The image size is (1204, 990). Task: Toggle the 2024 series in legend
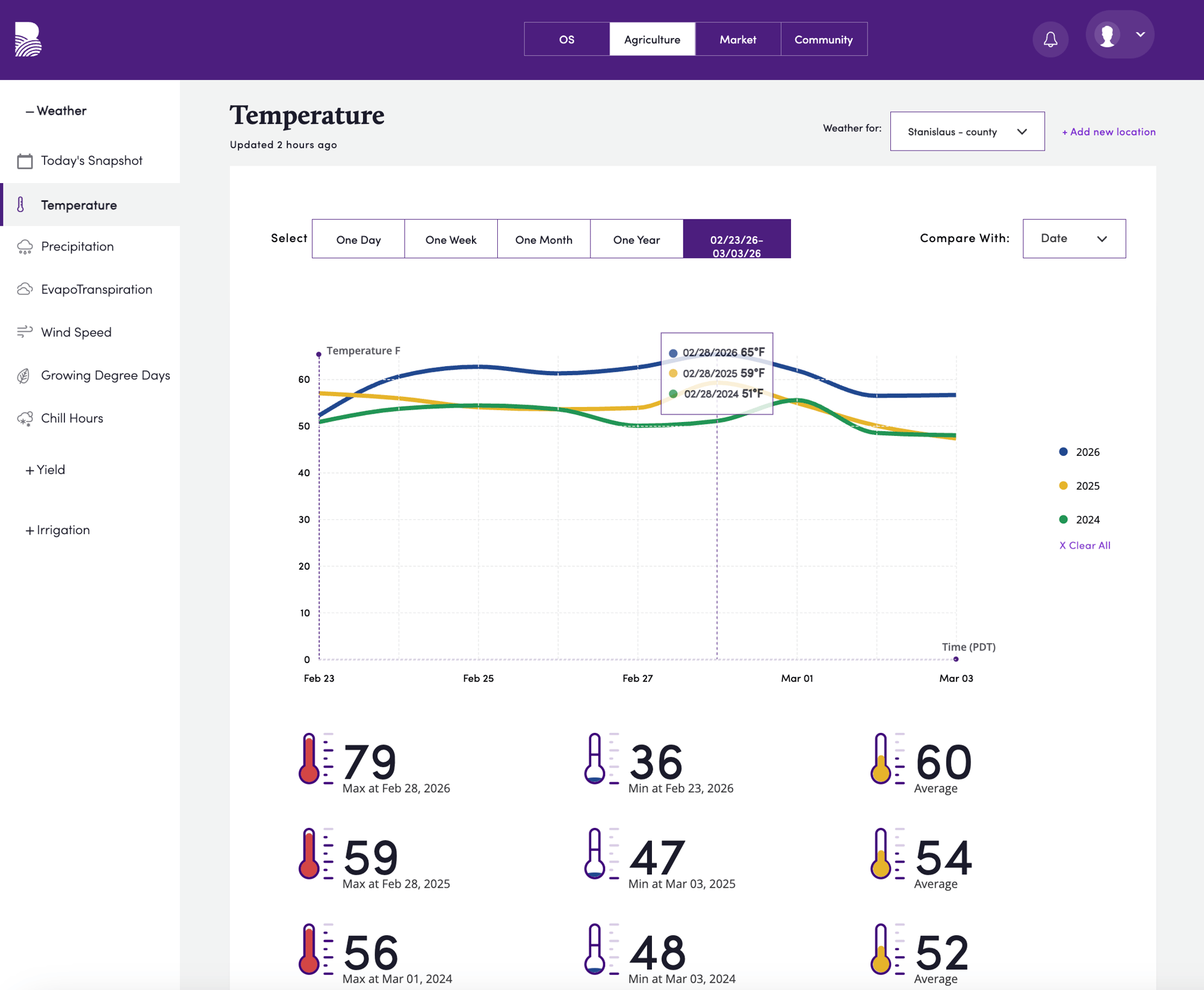click(1087, 520)
